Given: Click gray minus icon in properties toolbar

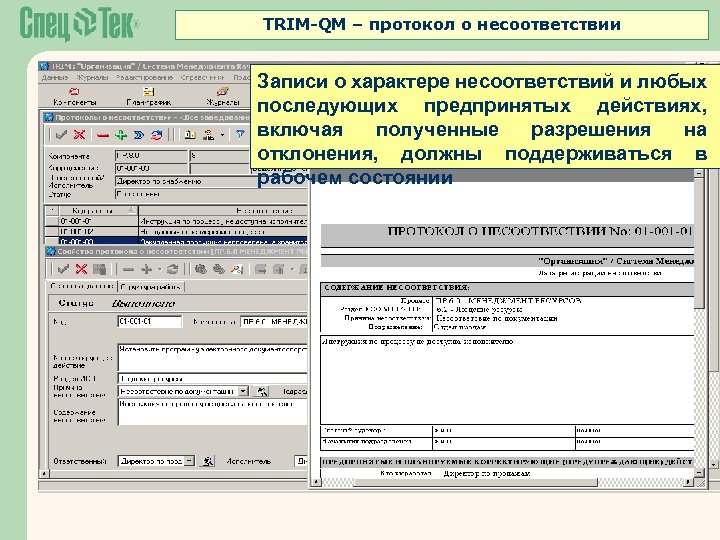Looking at the screenshot, I should pyautogui.click(x=129, y=270).
